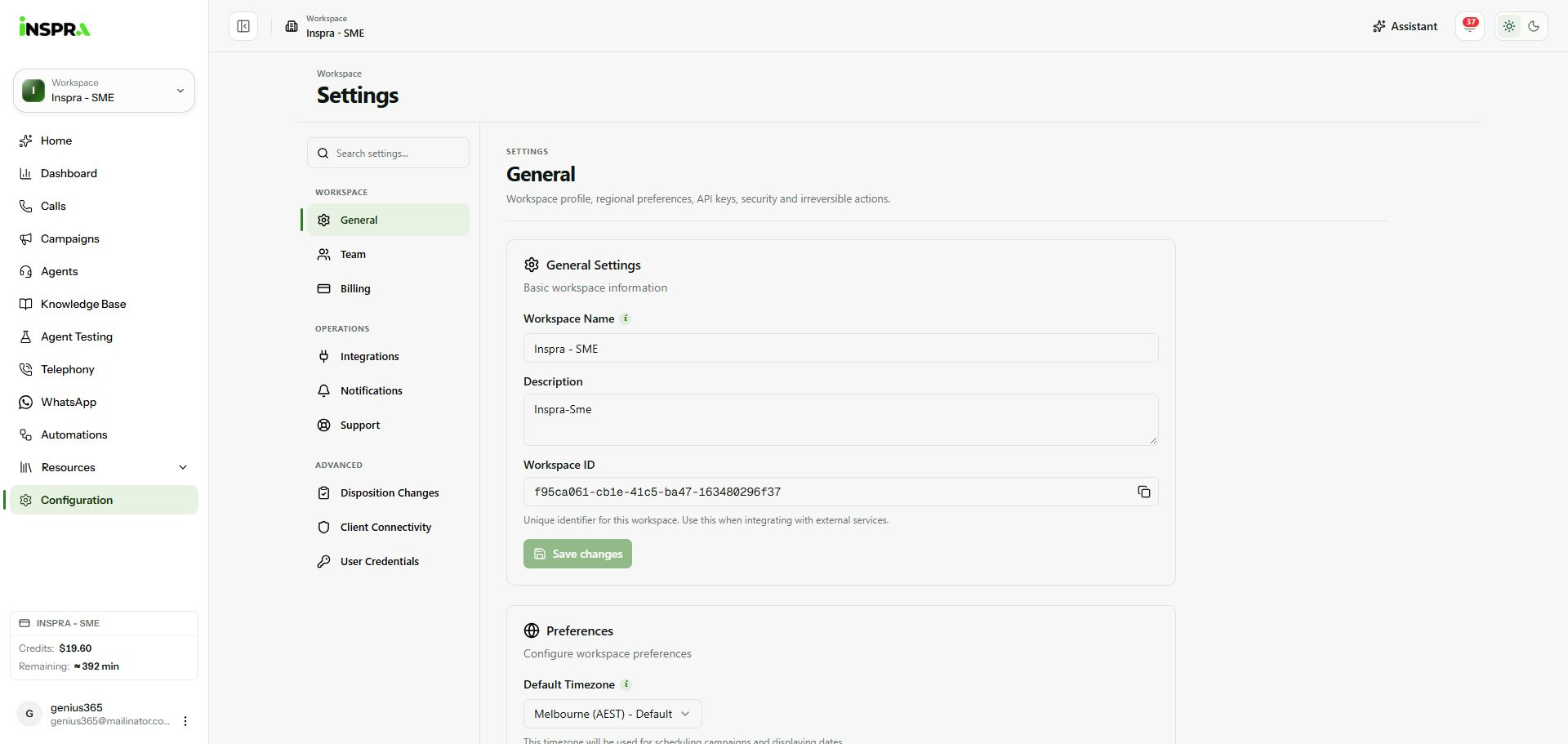Select the General settings tab
Viewport: 1568px width, 744px height.
pyautogui.click(x=388, y=220)
